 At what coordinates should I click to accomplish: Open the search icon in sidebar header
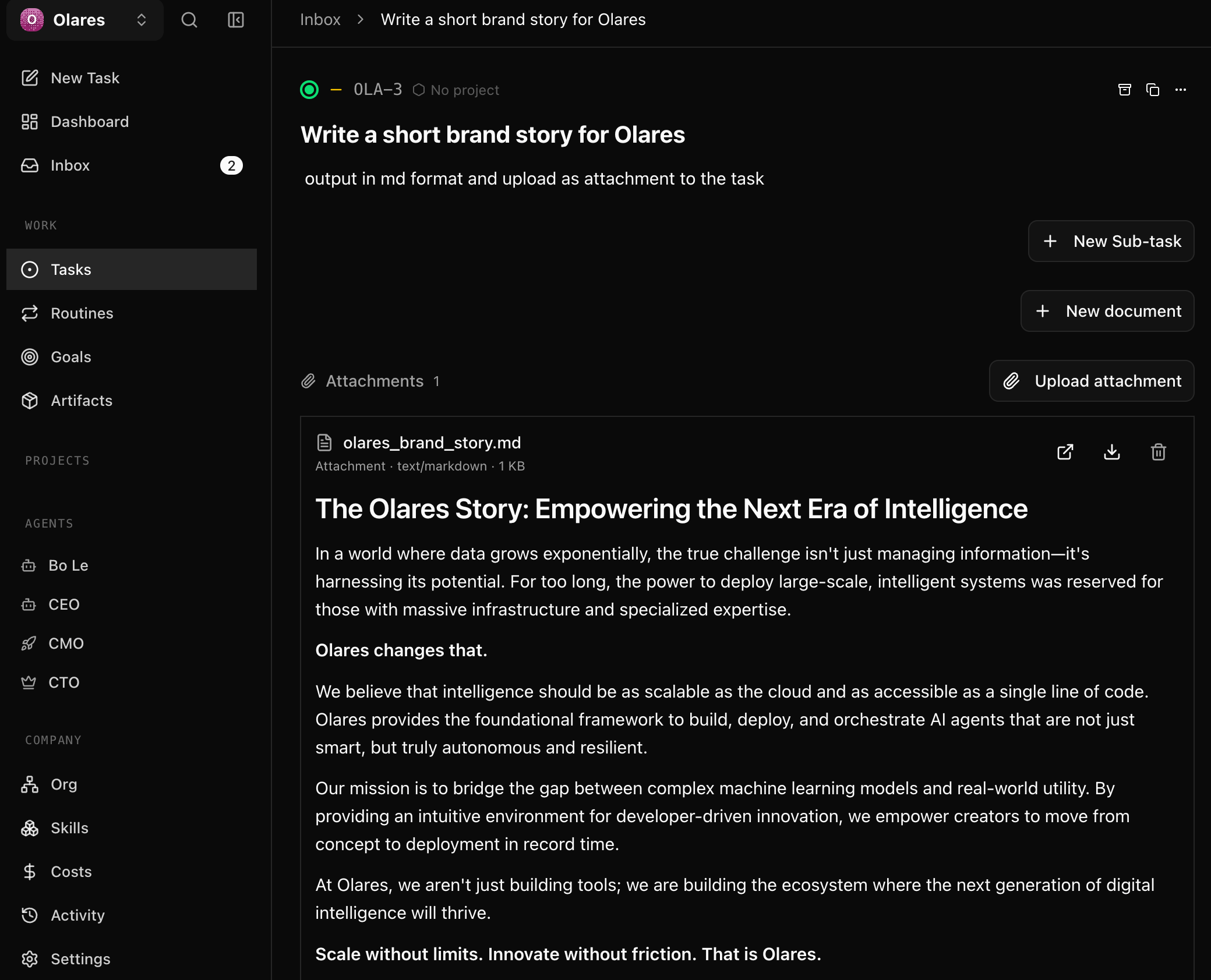click(x=189, y=20)
